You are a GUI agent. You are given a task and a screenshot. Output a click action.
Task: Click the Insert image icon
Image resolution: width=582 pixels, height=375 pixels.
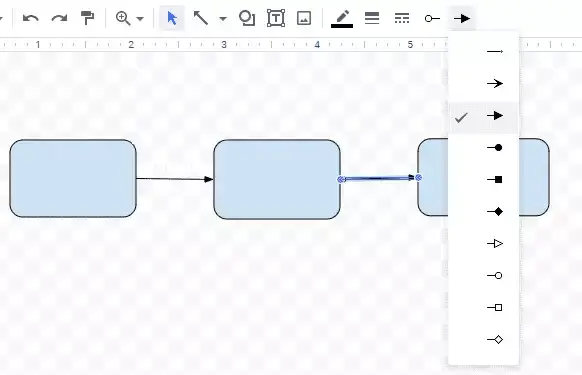[304, 18]
